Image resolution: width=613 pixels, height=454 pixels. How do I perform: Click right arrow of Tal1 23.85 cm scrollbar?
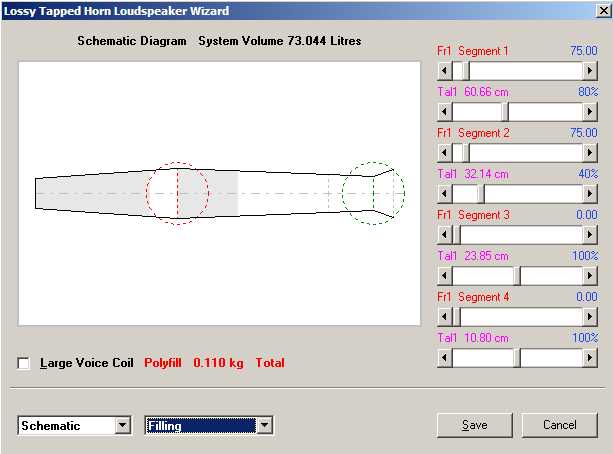pyautogui.click(x=590, y=276)
